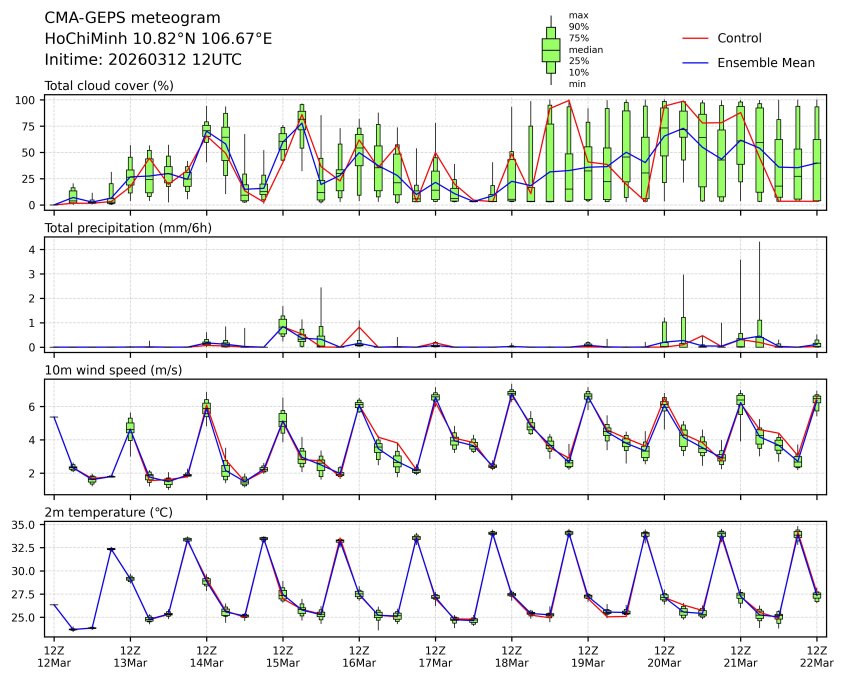Viewport: 845px width, 680px height.
Task: Click the 90% label in box-plot legend
Action: click(x=578, y=27)
